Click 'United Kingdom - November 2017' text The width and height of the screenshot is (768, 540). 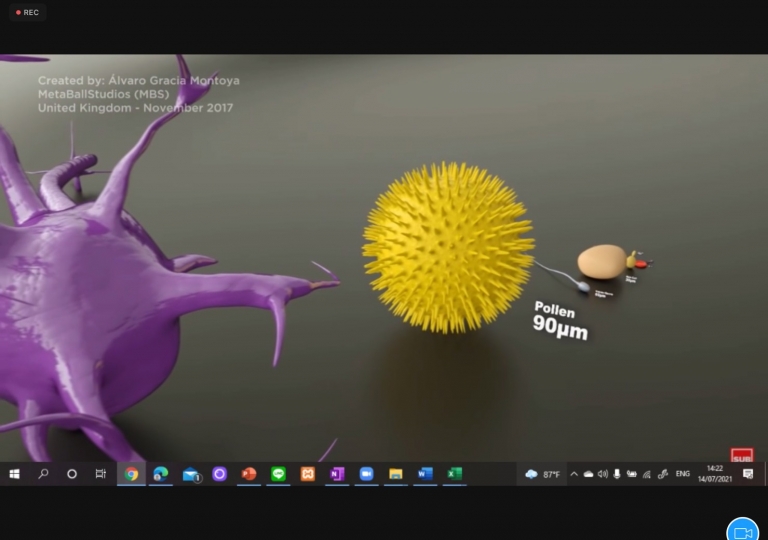click(x=135, y=108)
